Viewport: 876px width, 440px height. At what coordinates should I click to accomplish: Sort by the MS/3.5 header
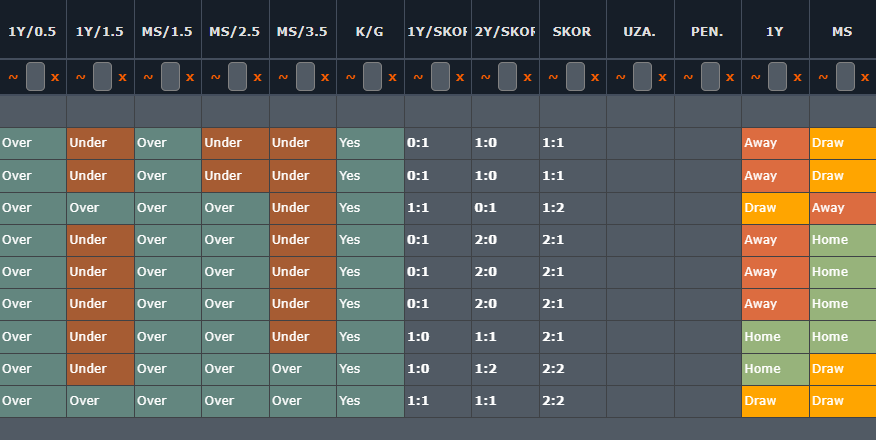303,31
